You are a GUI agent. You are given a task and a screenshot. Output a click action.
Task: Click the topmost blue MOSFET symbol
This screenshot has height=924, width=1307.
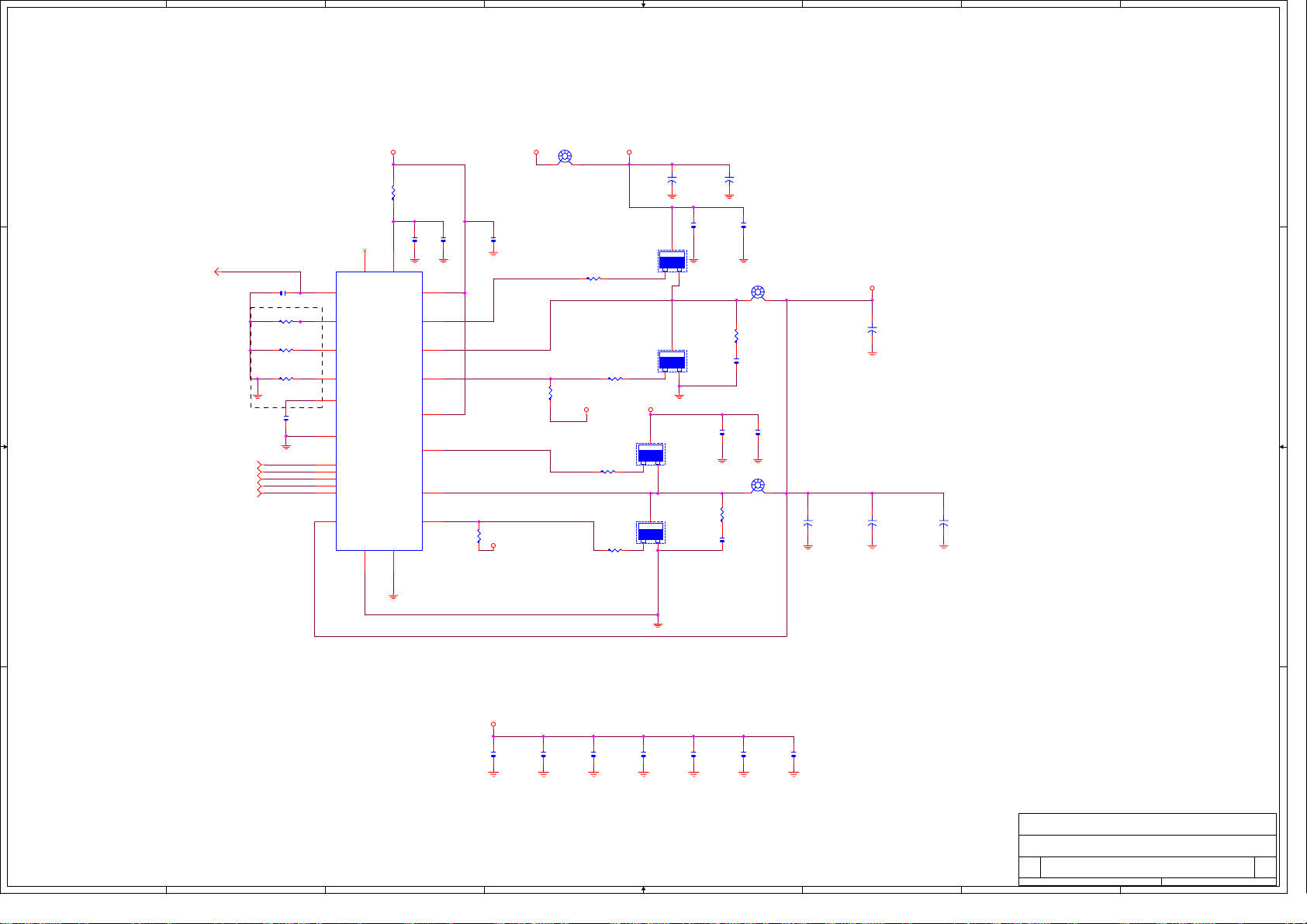coord(672,261)
